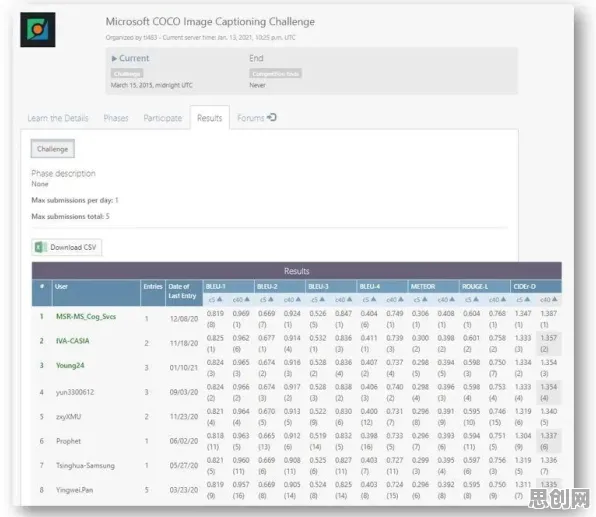This screenshot has height=517, width=596.
Task: Sort by METEOR c5 arrow
Action: coord(425,300)
